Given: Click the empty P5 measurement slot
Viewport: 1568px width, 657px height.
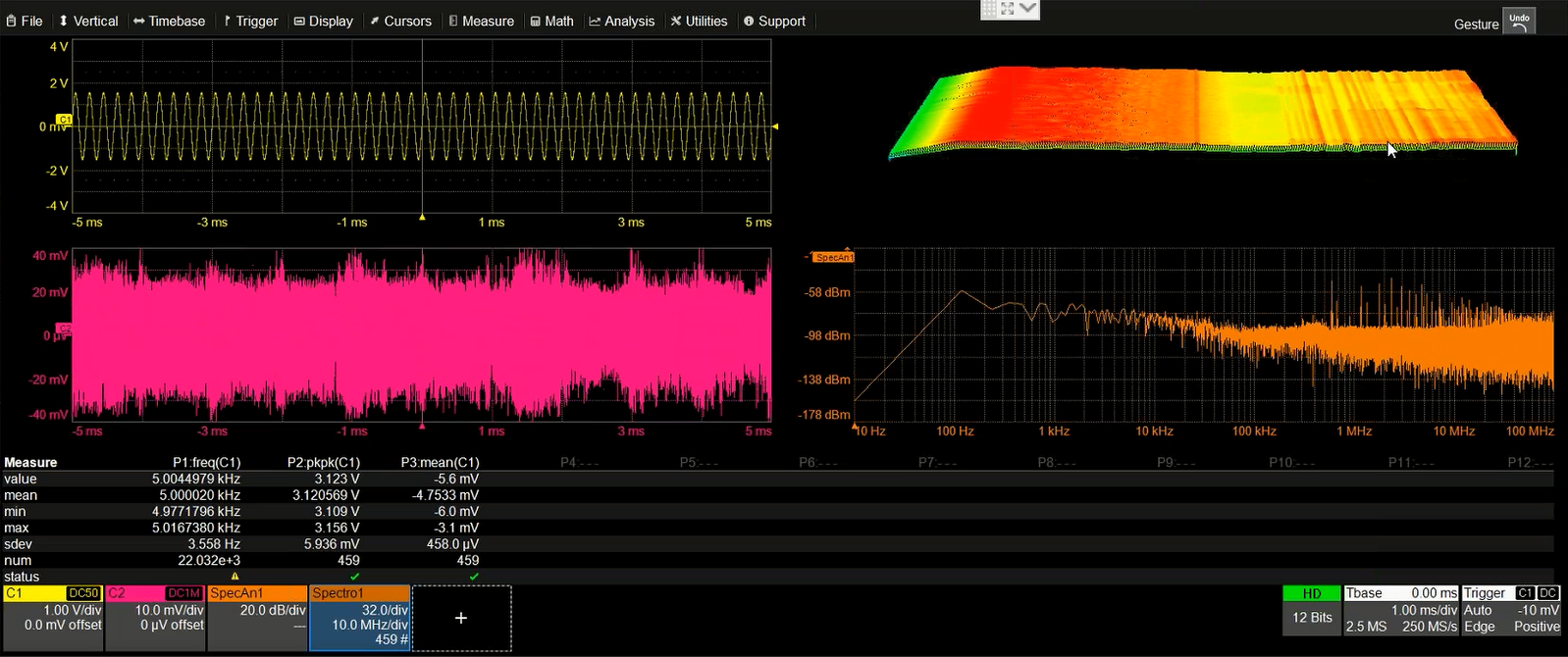Looking at the screenshot, I should coord(699,462).
